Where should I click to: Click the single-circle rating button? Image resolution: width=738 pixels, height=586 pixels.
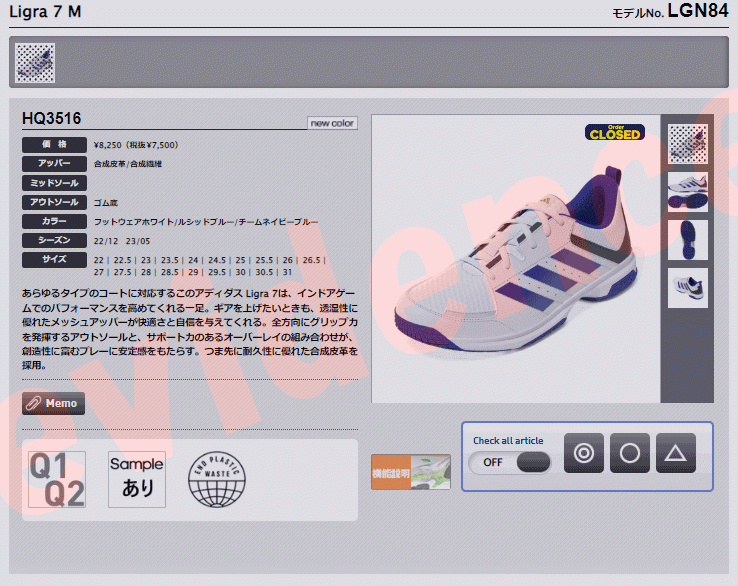click(630, 453)
